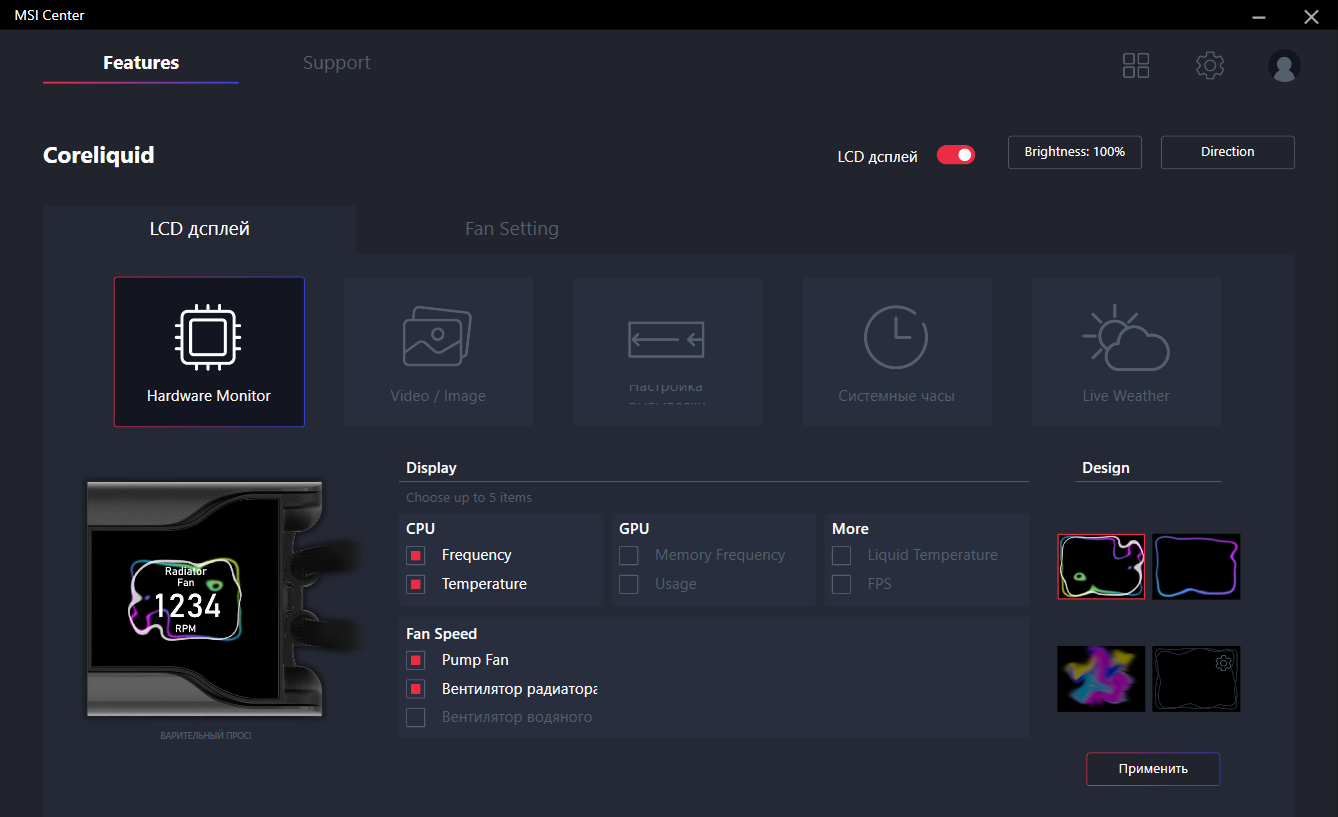
Task: Select the Hardware Monitor mode tile
Action: (x=209, y=352)
